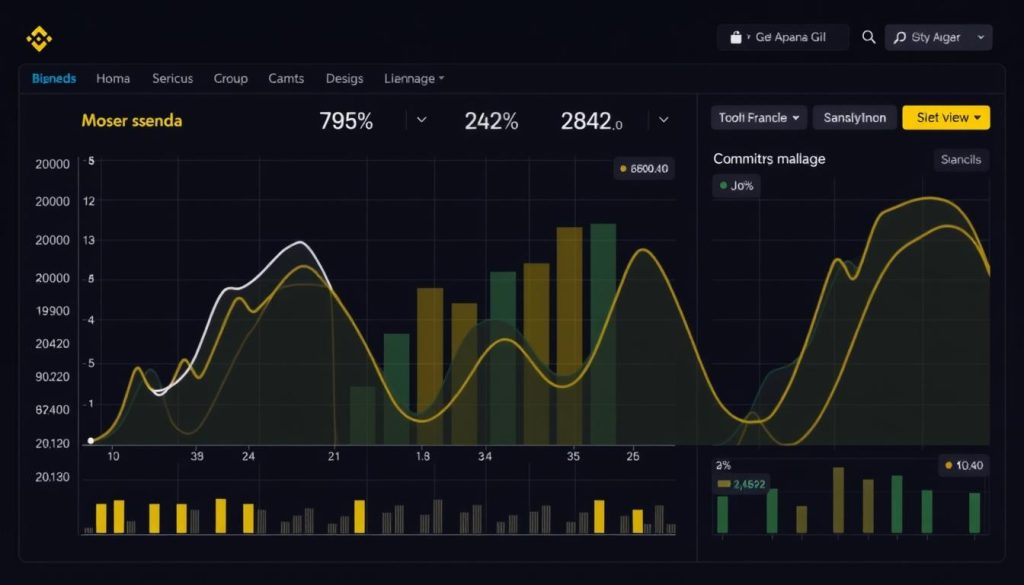Open the Tooll Francle dropdown
Screen dimensions: 1024x585
pyautogui.click(x=759, y=118)
